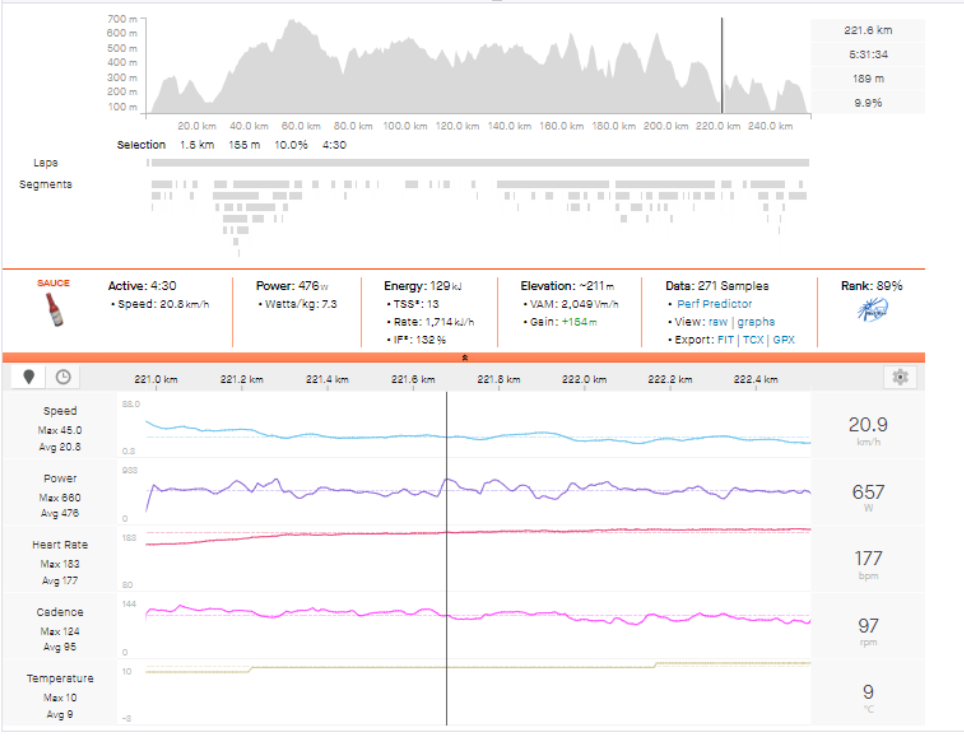Click the Laps bar
The image size is (964, 736).
[x=480, y=163]
